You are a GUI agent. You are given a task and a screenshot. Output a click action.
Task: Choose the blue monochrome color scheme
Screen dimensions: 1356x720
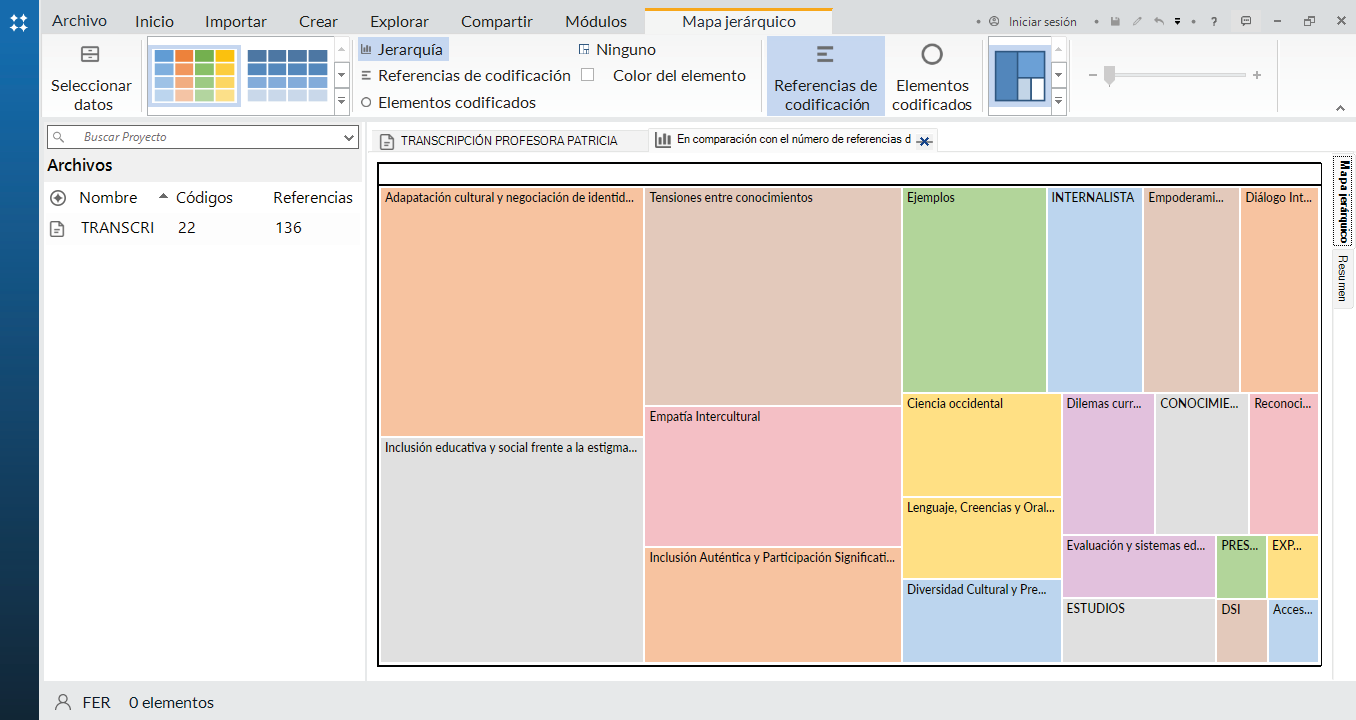287,76
